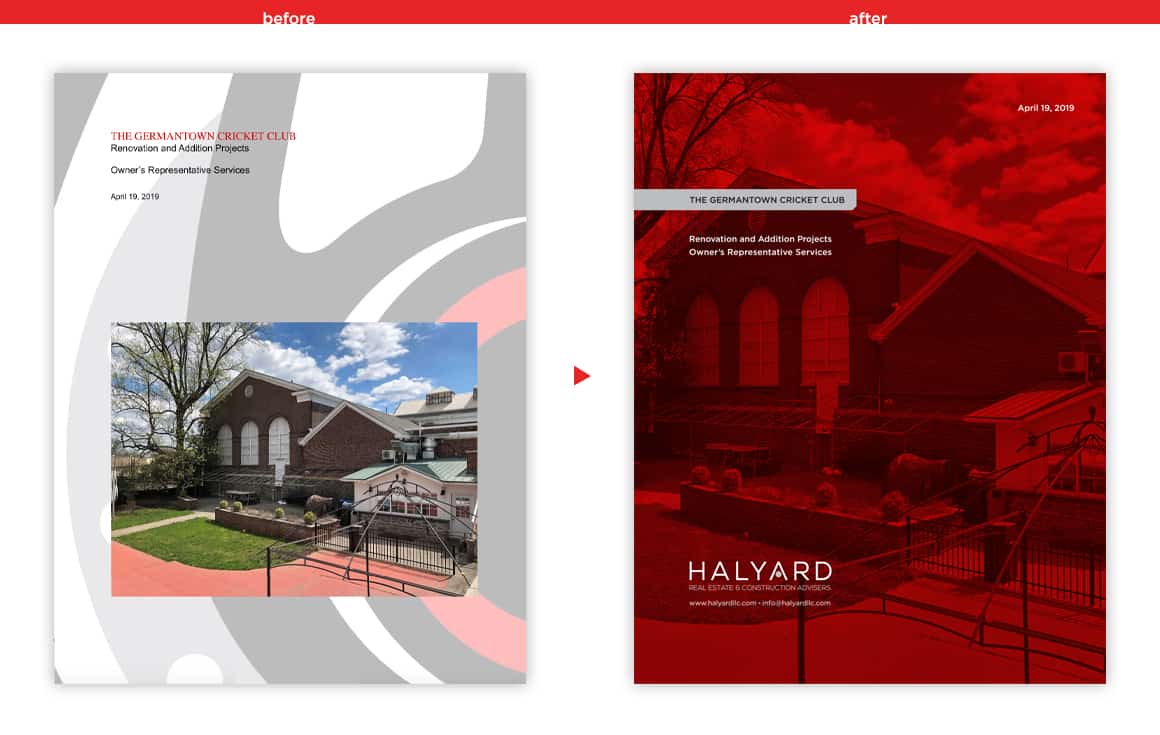1160x735 pixels.
Task: Select white 'Owner's Representative Services' on after cover
Action: click(760, 252)
